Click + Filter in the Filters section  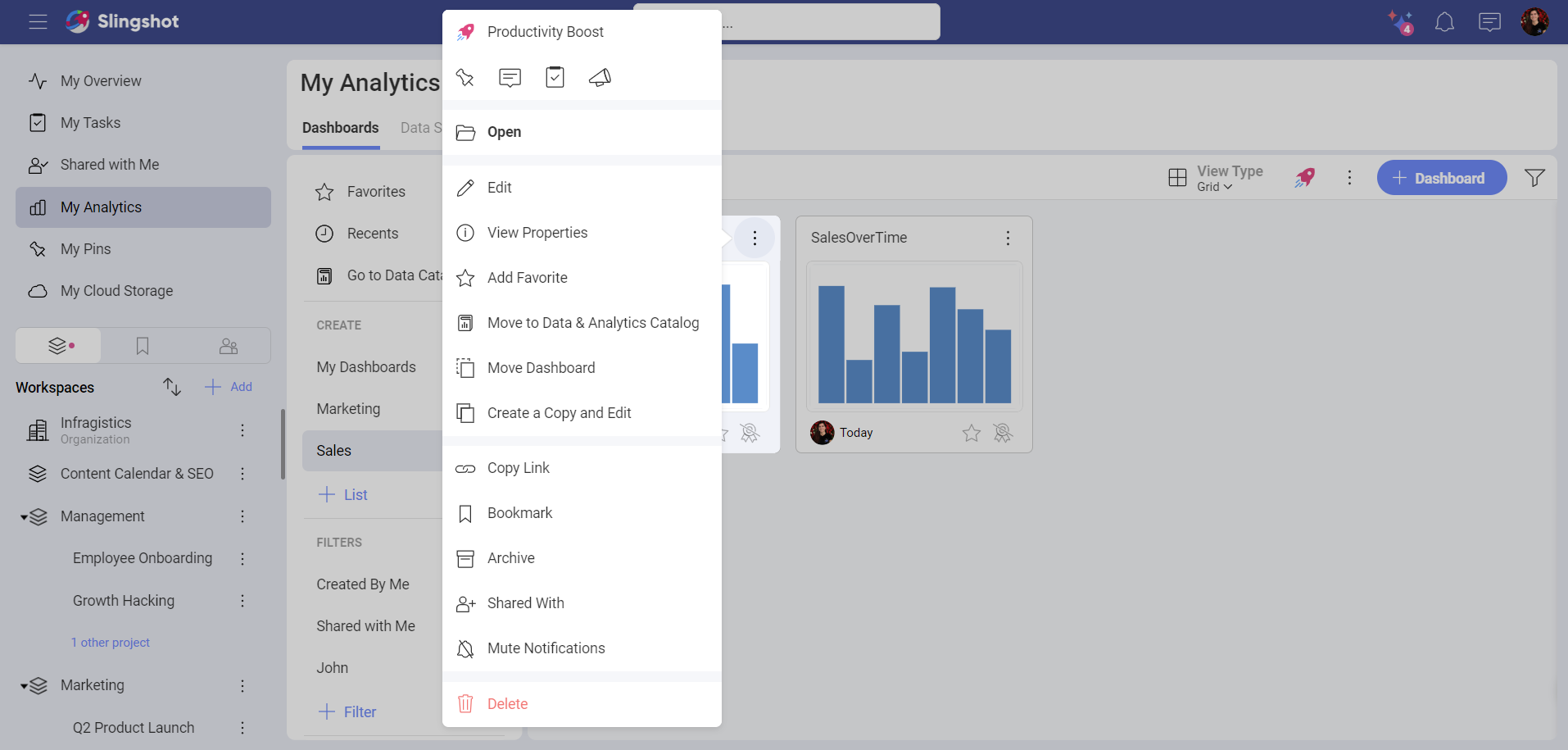(347, 712)
